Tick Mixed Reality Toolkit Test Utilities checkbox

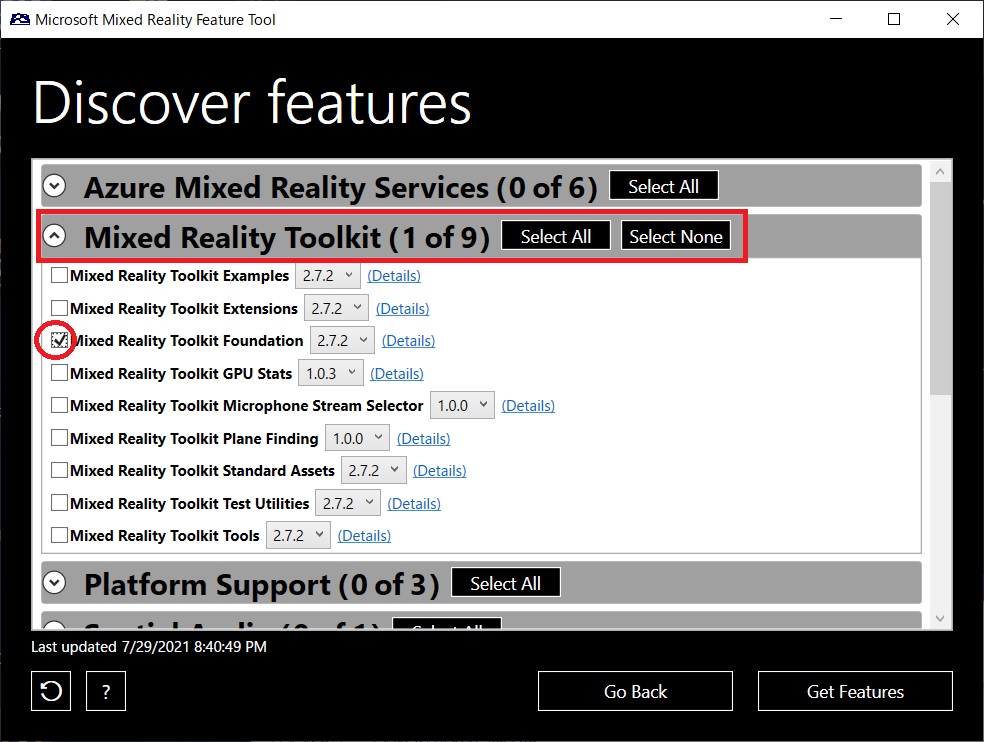pyautogui.click(x=59, y=503)
